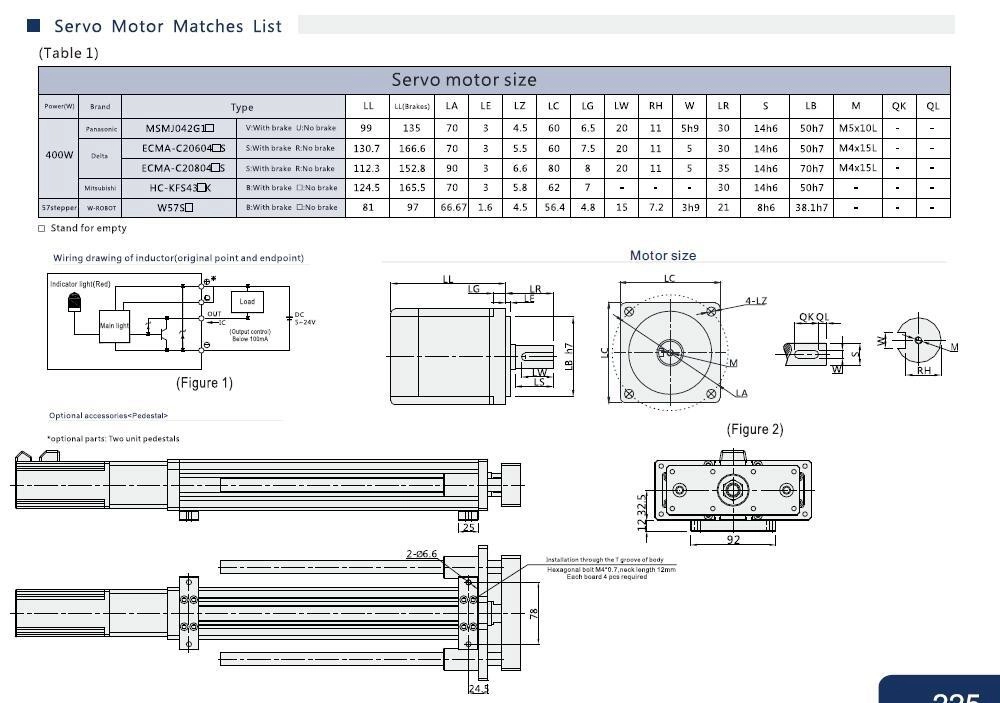Click the blue square bullet before Servo Motor Matches List
Viewport: 1000px width, 703px height.
pyautogui.click(x=33, y=26)
